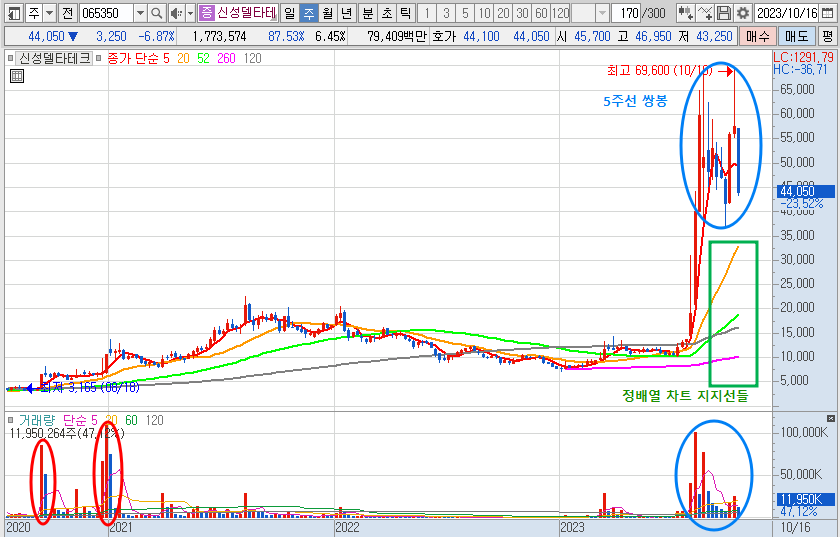
Task: Click the 증 margin badge icon
Action: 206,13
